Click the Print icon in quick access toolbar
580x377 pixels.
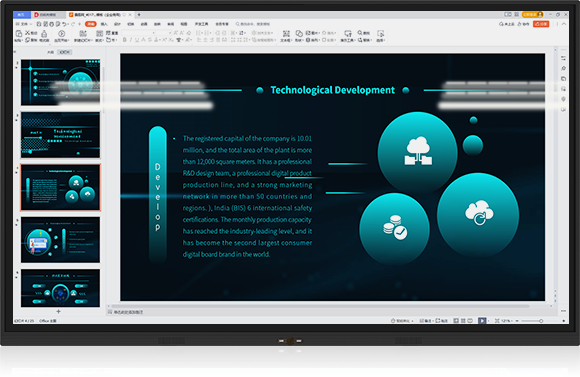click(x=51, y=24)
